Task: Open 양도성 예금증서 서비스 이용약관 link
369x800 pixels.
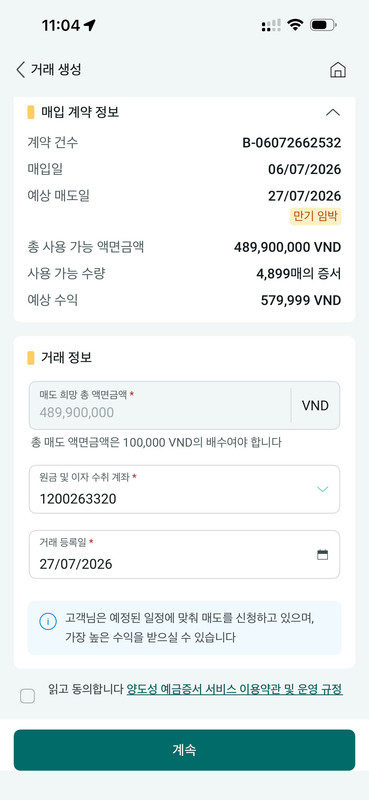Action: point(234,690)
